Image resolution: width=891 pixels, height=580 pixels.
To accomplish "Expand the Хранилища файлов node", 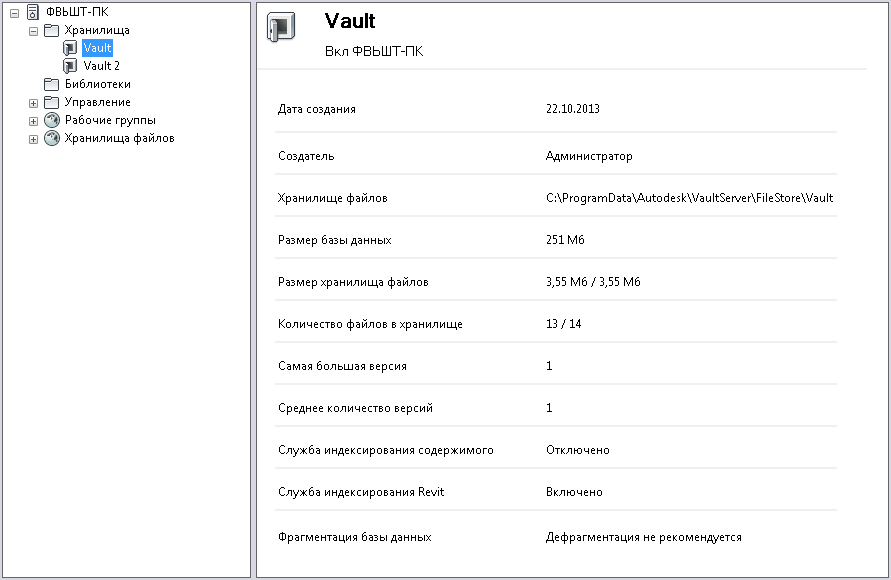I will click(x=33, y=138).
